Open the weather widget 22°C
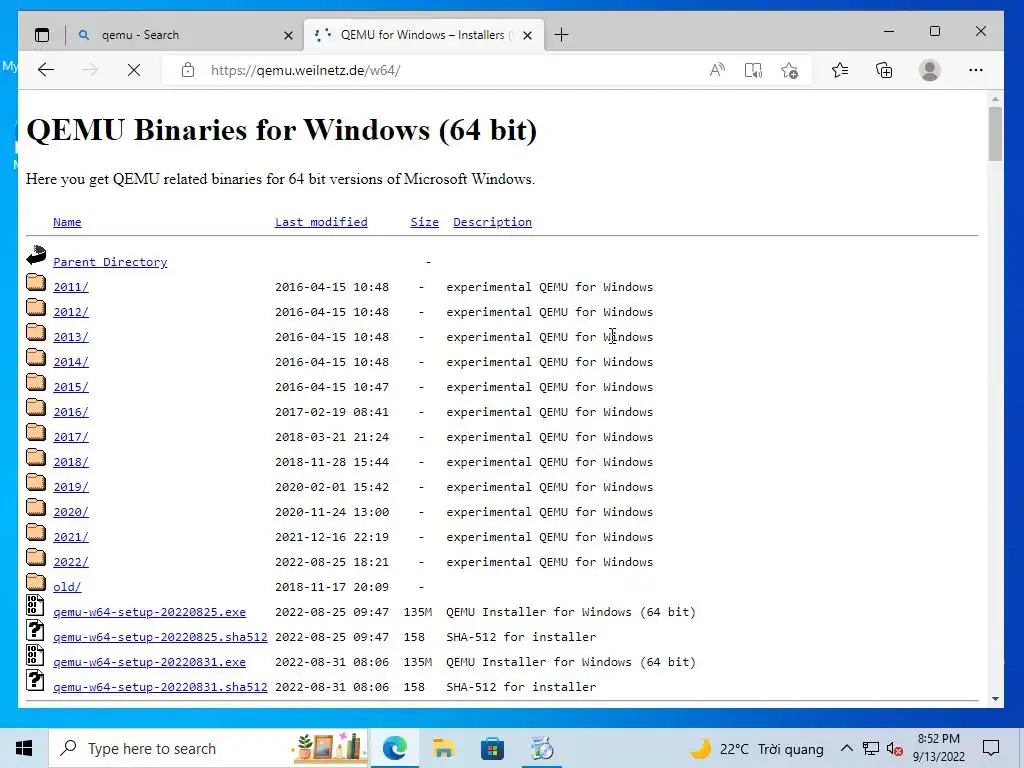The height and width of the screenshot is (768, 1024). click(756, 748)
